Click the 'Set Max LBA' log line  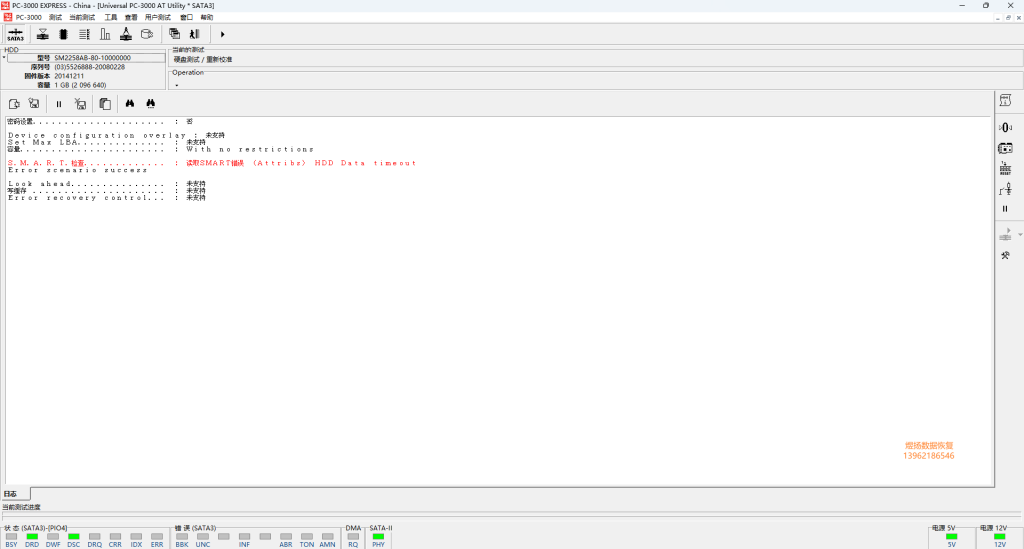[x=106, y=142]
